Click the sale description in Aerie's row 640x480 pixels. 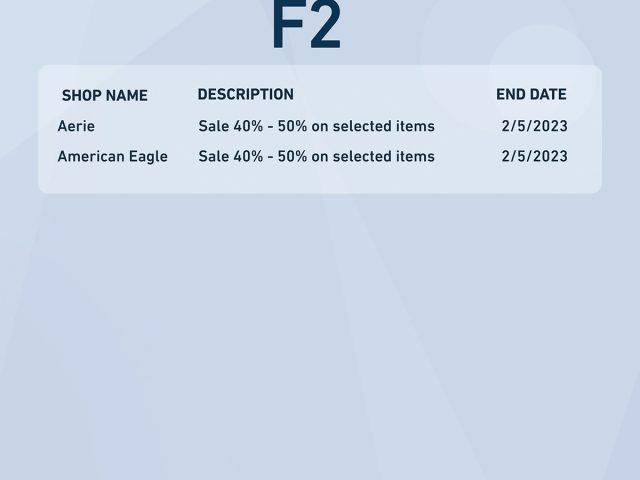(317, 126)
